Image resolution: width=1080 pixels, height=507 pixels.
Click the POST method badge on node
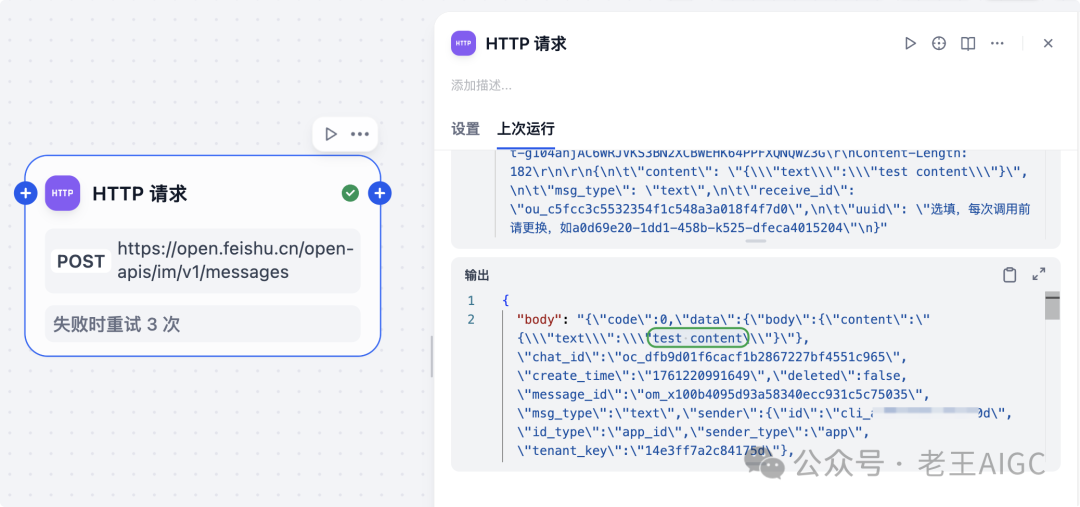[81, 262]
